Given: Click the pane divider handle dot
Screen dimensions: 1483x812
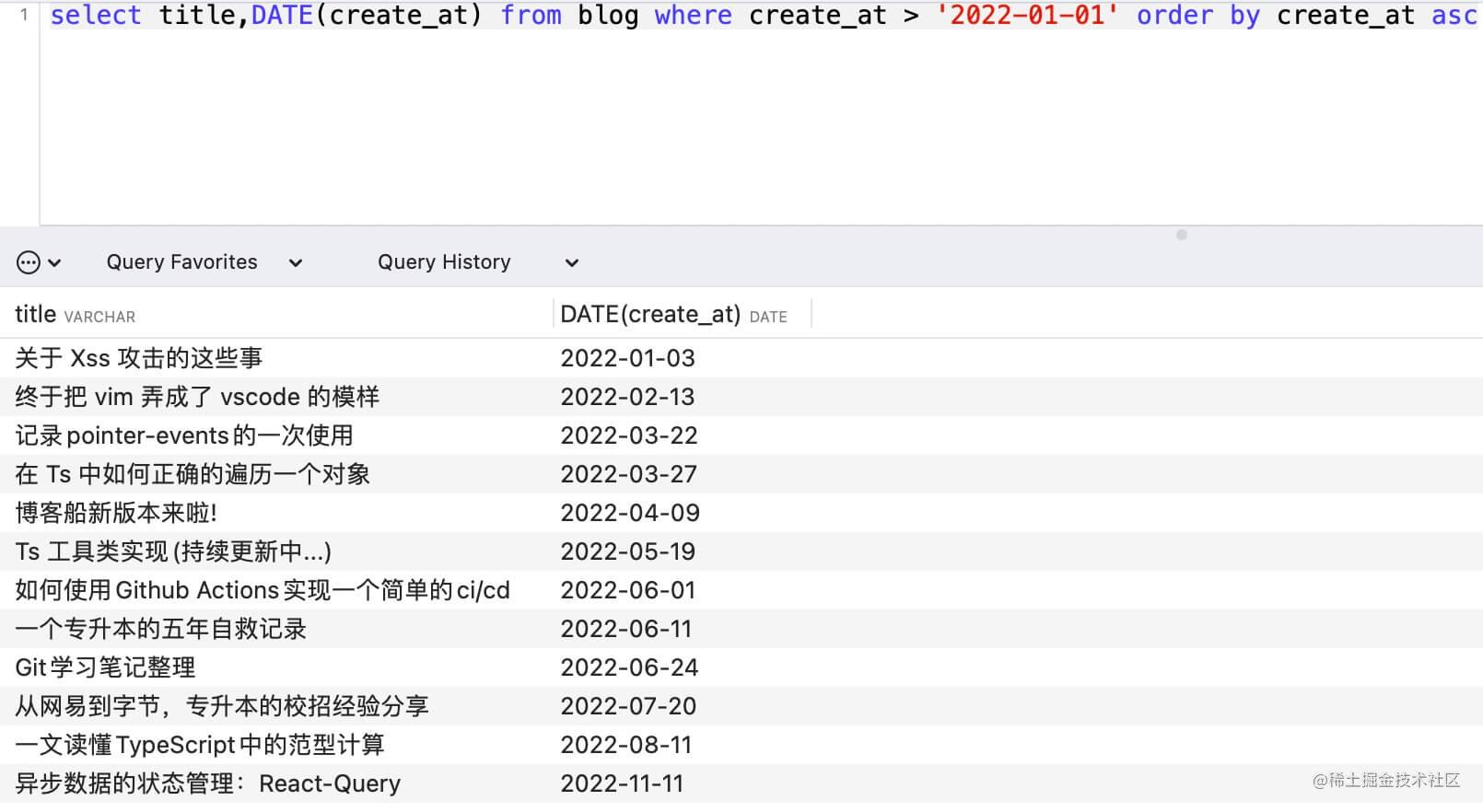Looking at the screenshot, I should [x=1182, y=235].
